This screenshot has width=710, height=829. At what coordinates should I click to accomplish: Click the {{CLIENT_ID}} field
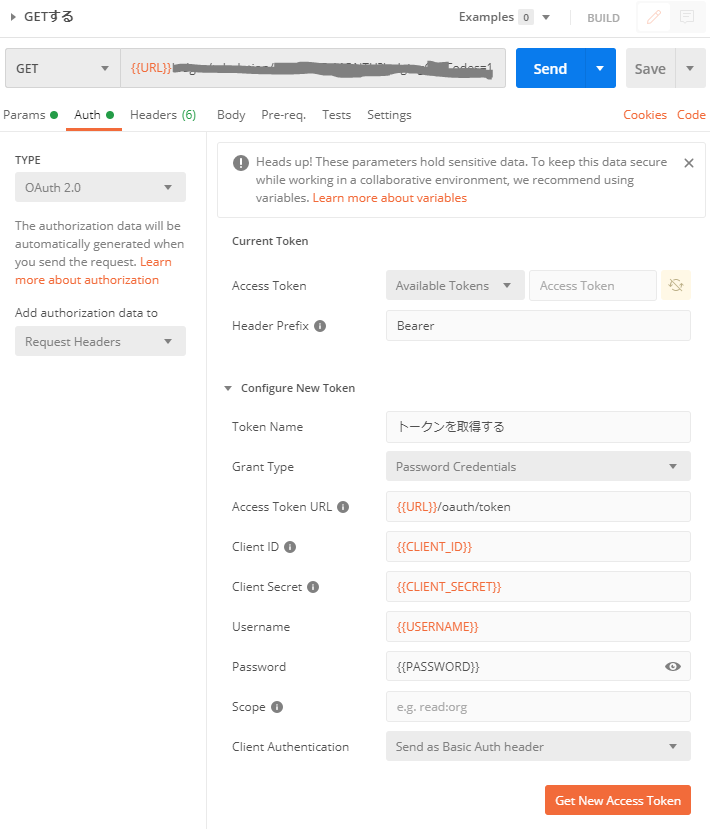pyautogui.click(x=538, y=547)
